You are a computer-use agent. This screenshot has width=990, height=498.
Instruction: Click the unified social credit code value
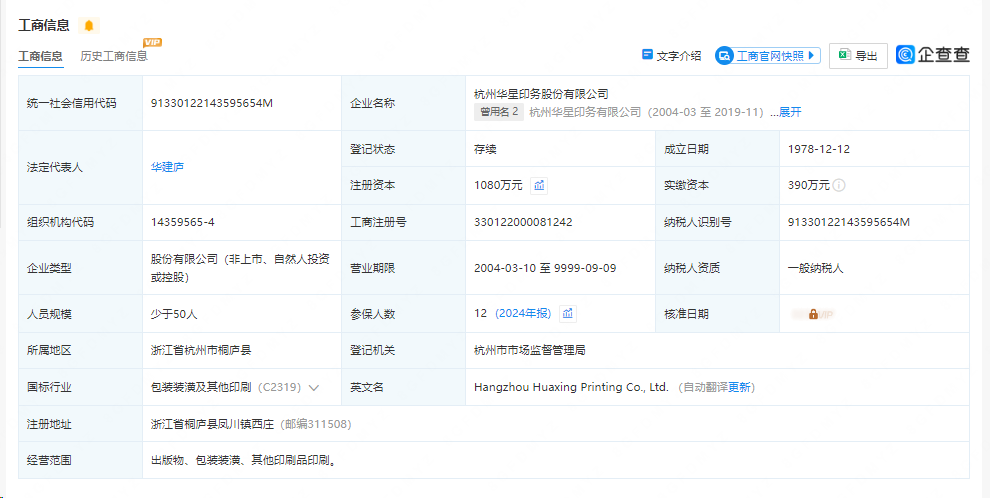tap(212, 103)
